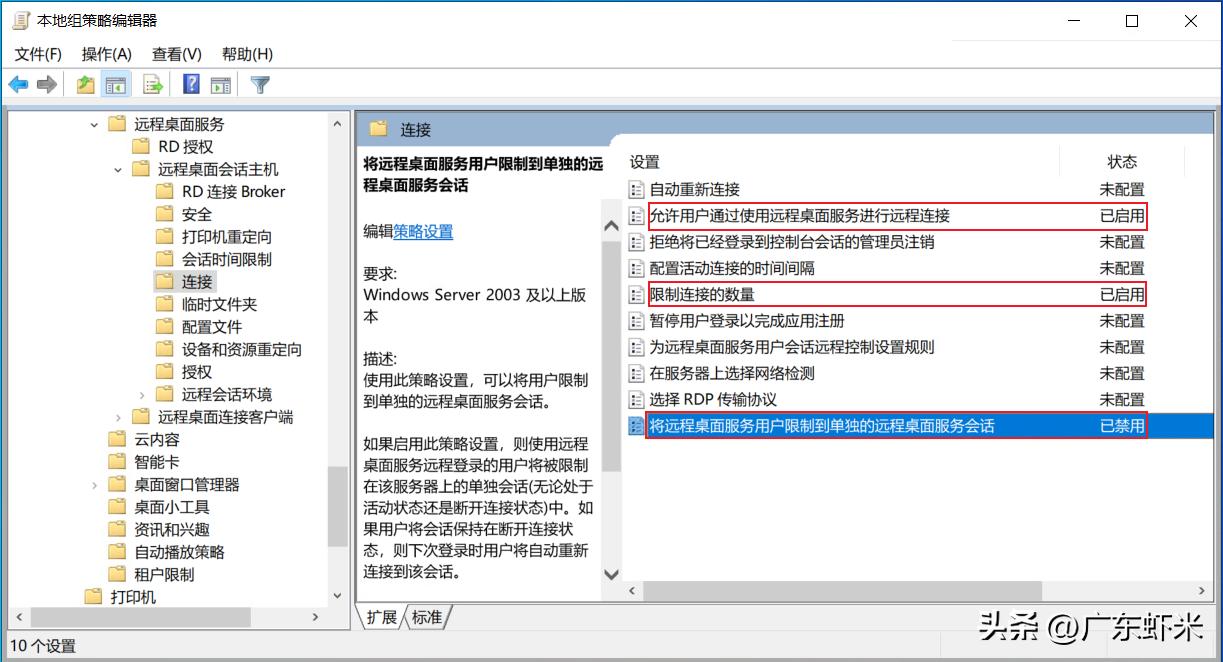The width and height of the screenshot is (1223, 662).
Task: Click the Up One Level folder icon
Action: pos(85,84)
